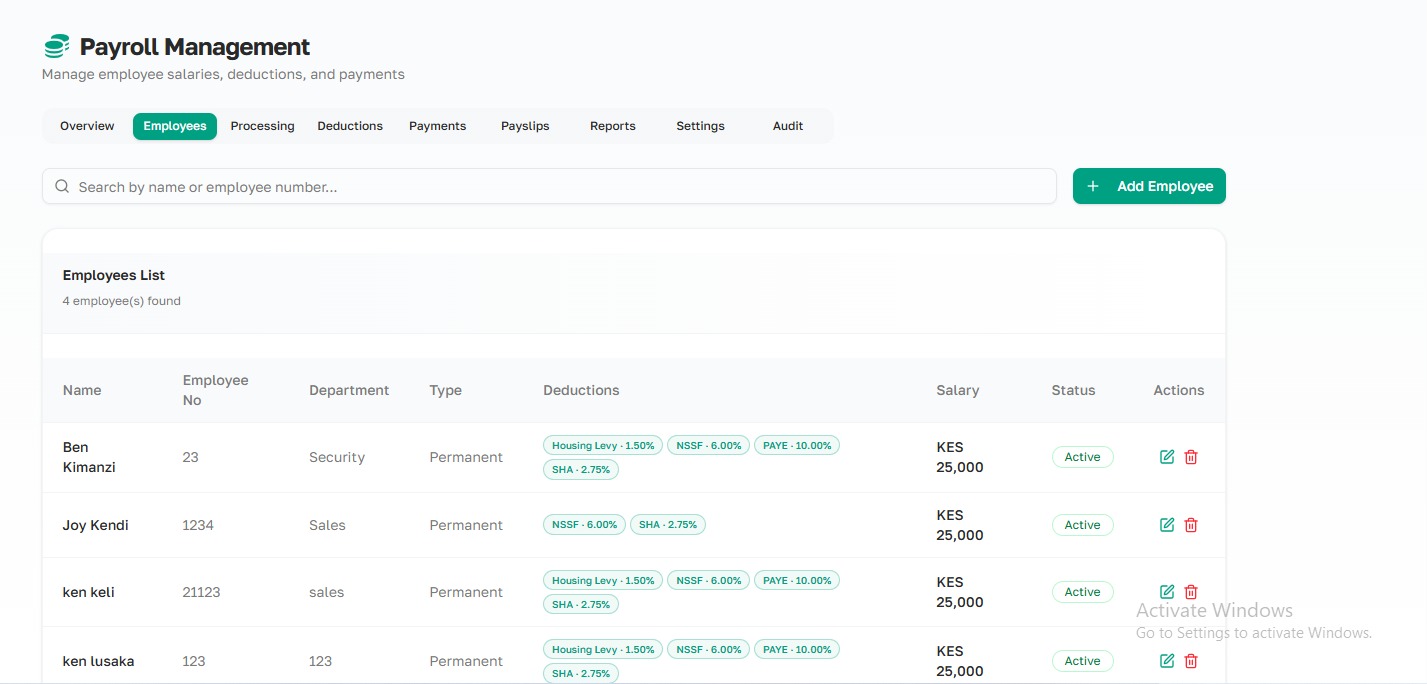
Task: Click the delete icon for ken lusaka
Action: pyautogui.click(x=1191, y=661)
